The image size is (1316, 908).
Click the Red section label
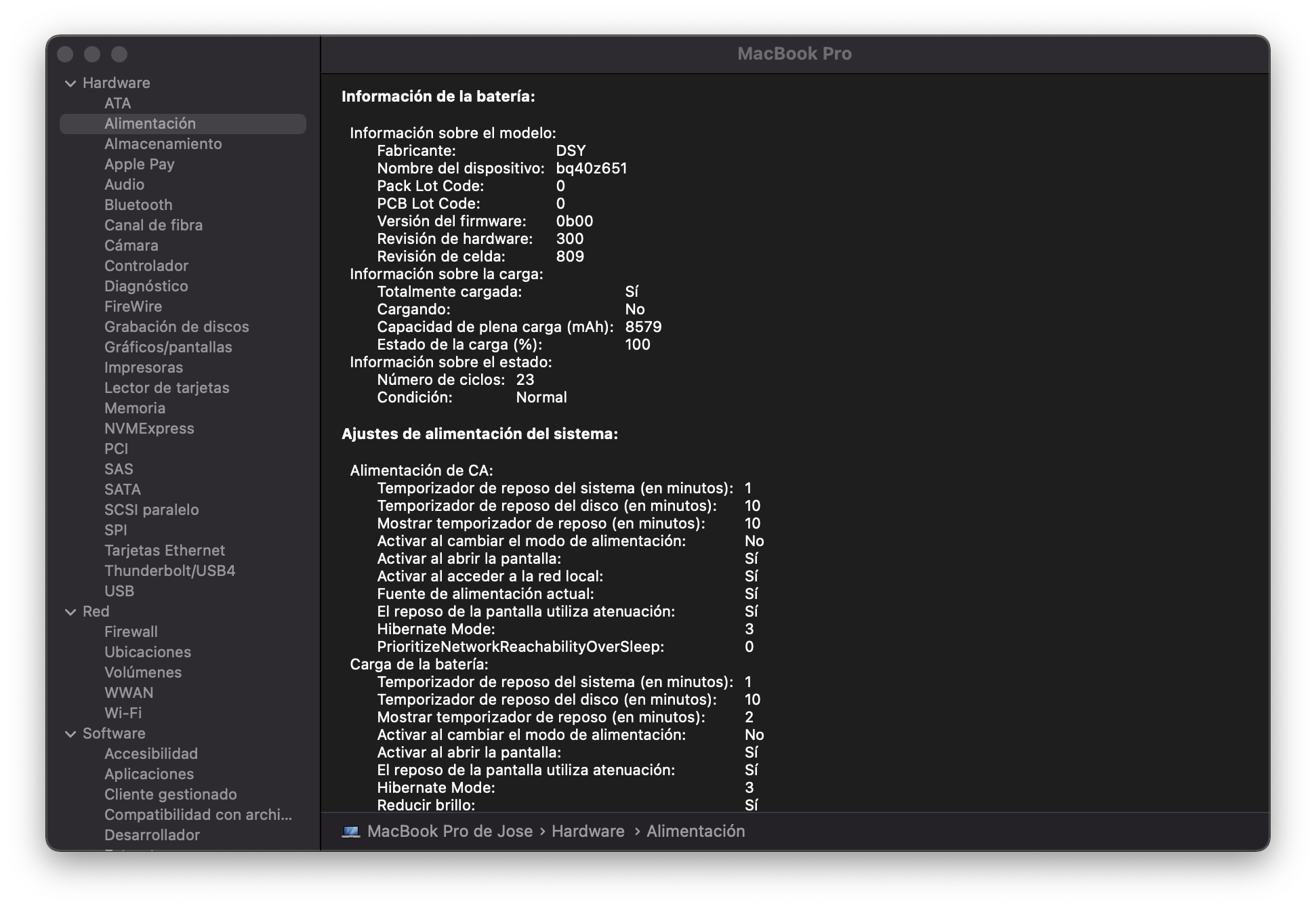click(96, 611)
